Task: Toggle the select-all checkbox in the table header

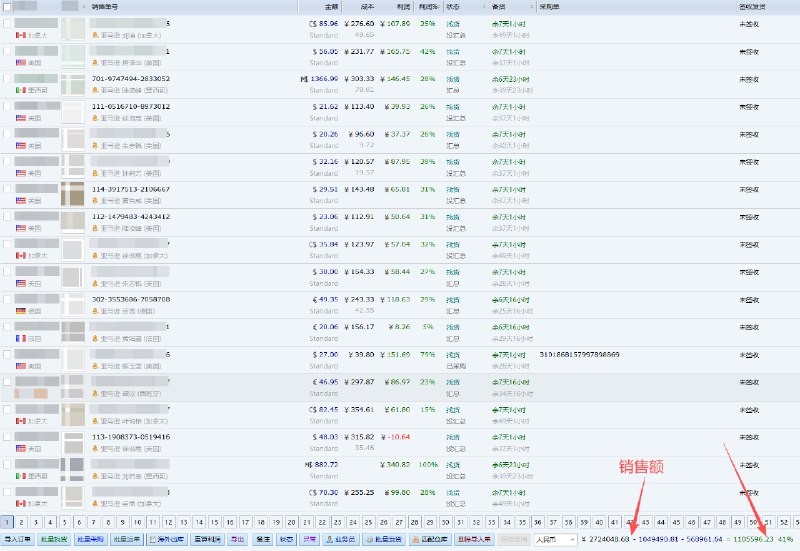Action: (8, 6)
